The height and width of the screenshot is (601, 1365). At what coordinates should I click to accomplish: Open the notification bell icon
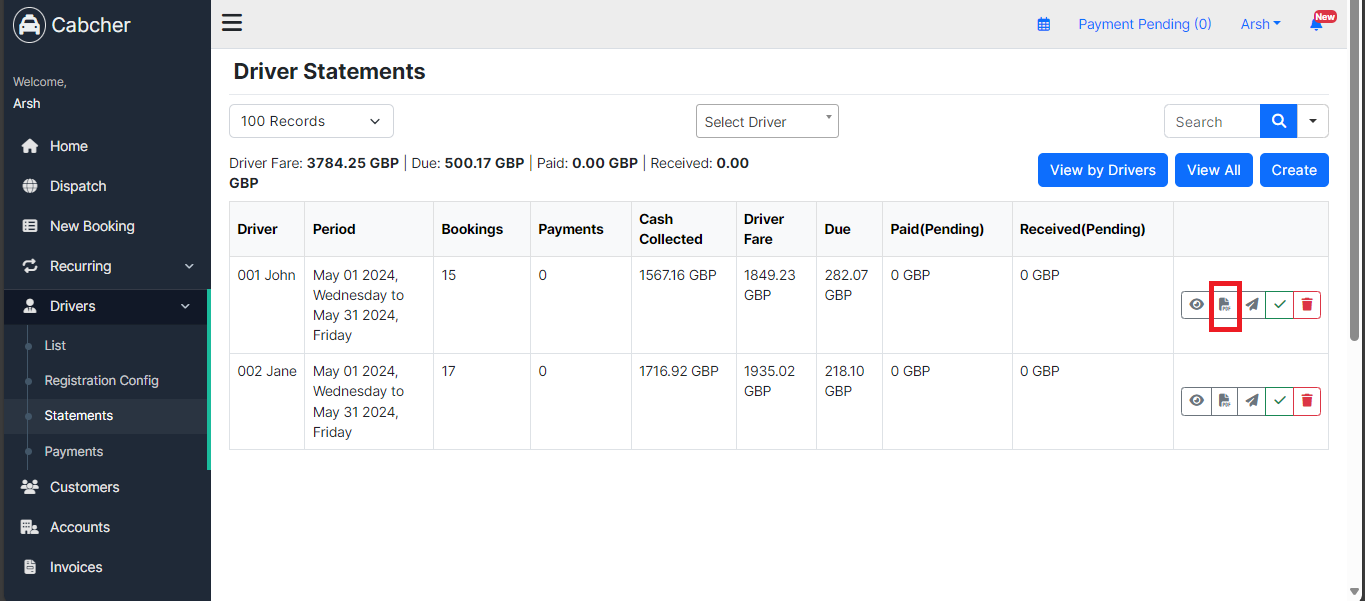click(1316, 24)
